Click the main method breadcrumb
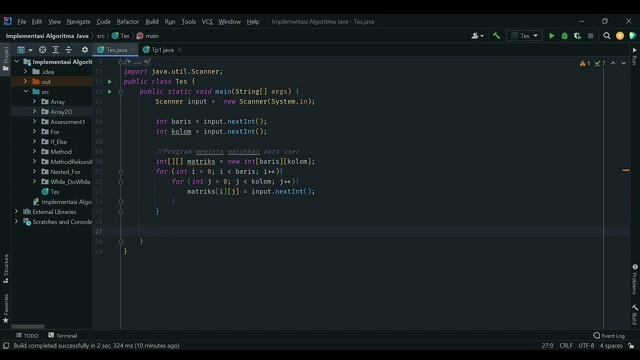This screenshot has width=640, height=360. pos(148,36)
